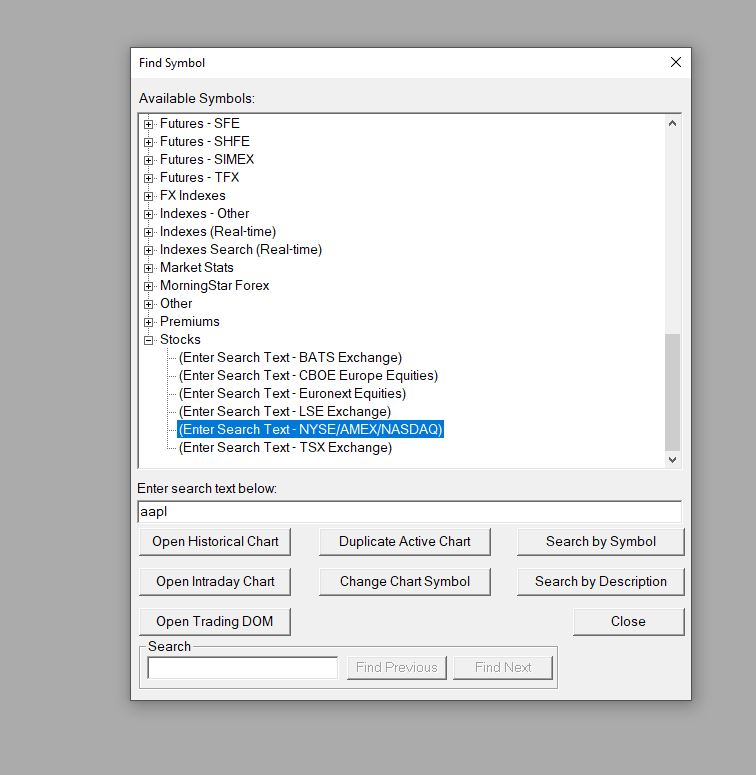Select the Futures - SIMEX label

pos(207,159)
